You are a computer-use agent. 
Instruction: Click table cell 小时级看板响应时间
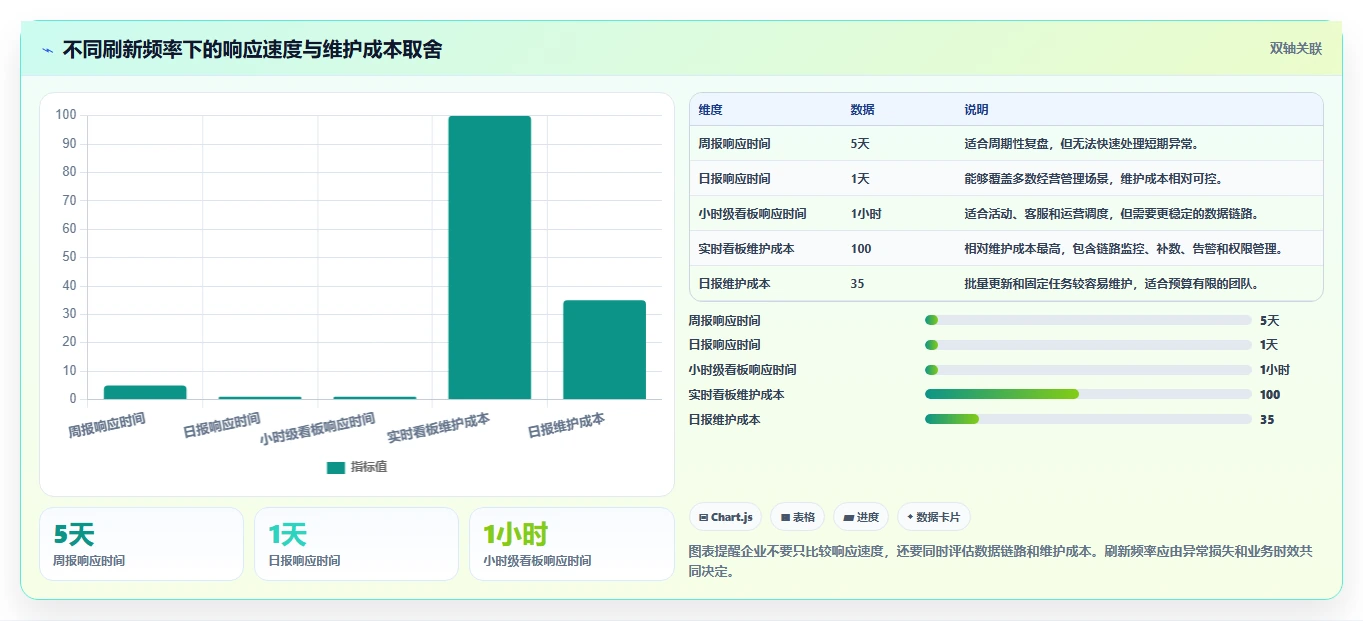(x=752, y=214)
